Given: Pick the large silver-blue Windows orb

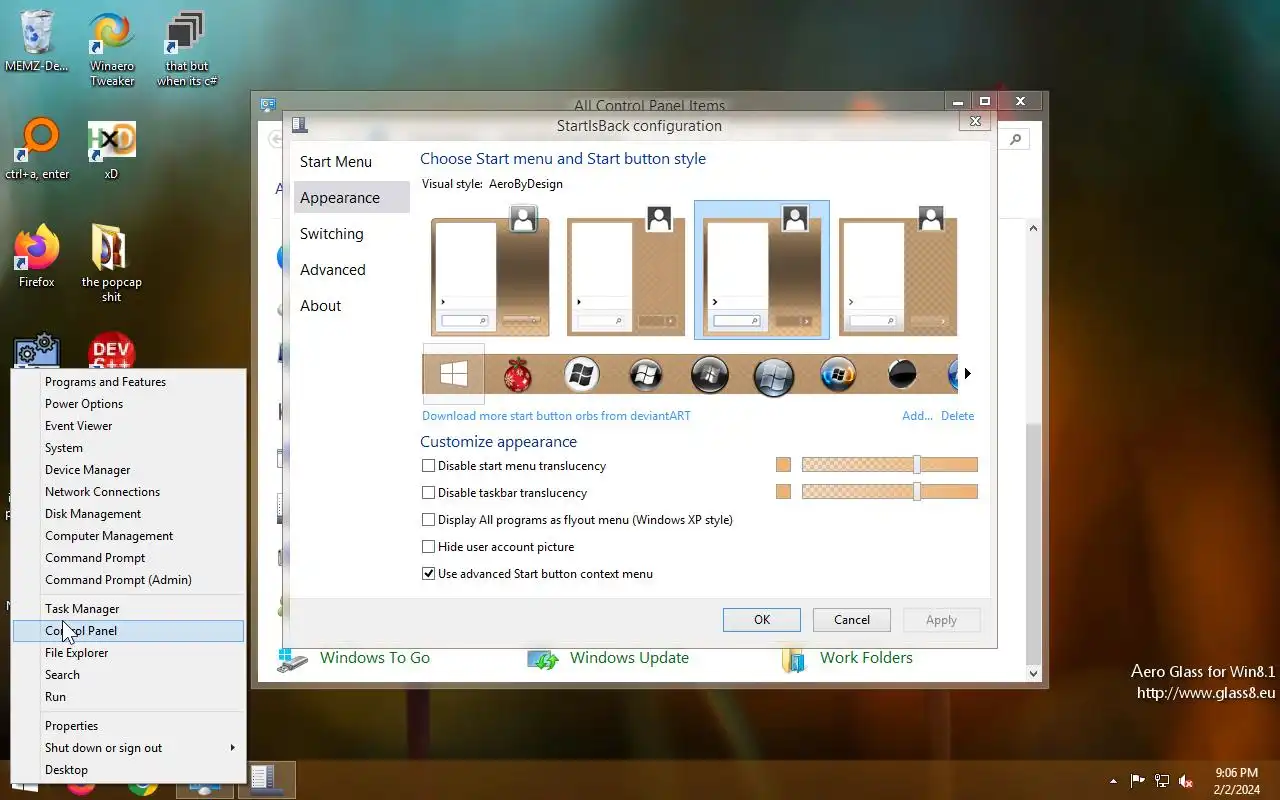Looking at the screenshot, I should 773,376.
